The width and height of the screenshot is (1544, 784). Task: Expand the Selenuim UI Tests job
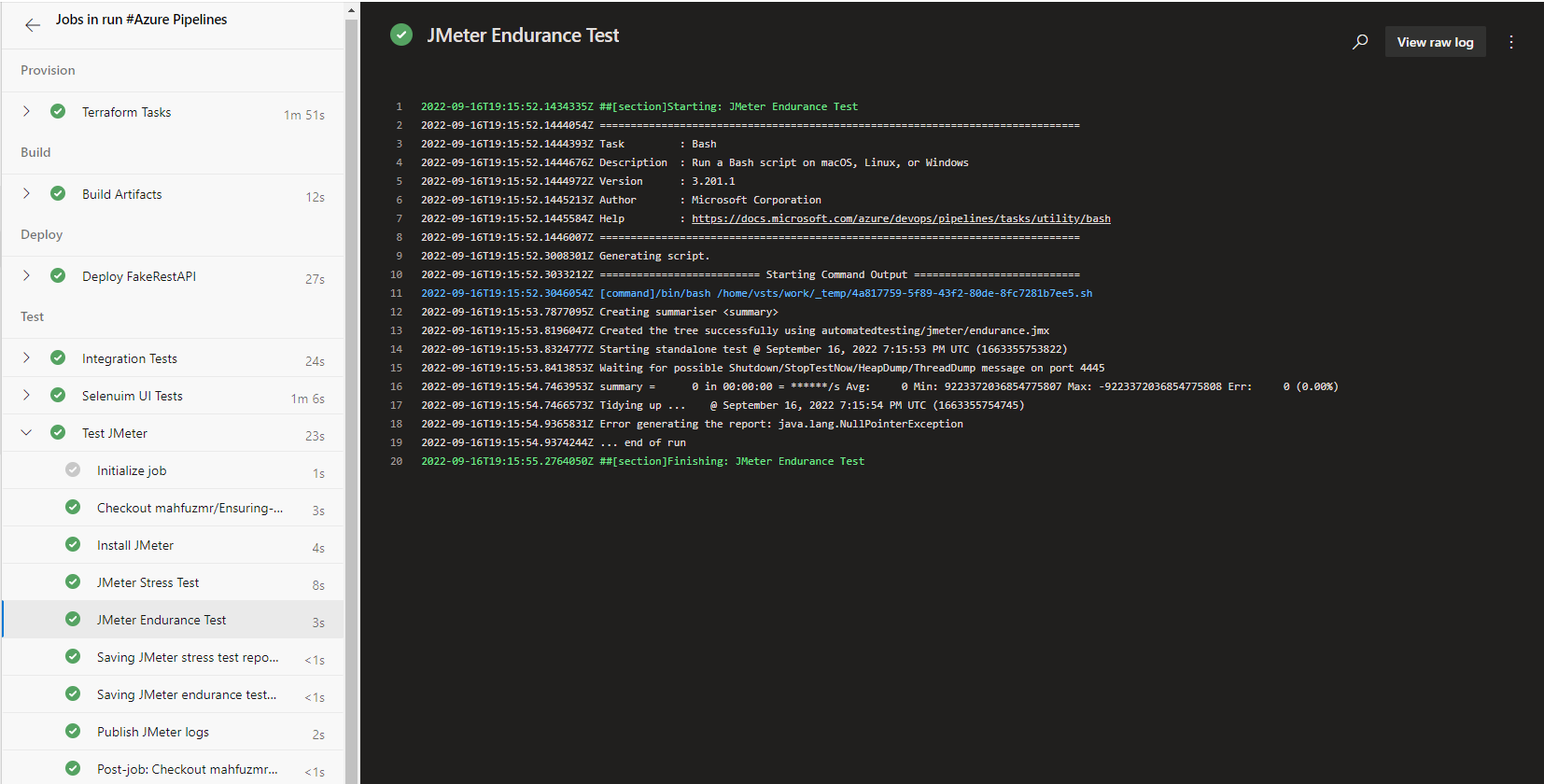[26, 395]
